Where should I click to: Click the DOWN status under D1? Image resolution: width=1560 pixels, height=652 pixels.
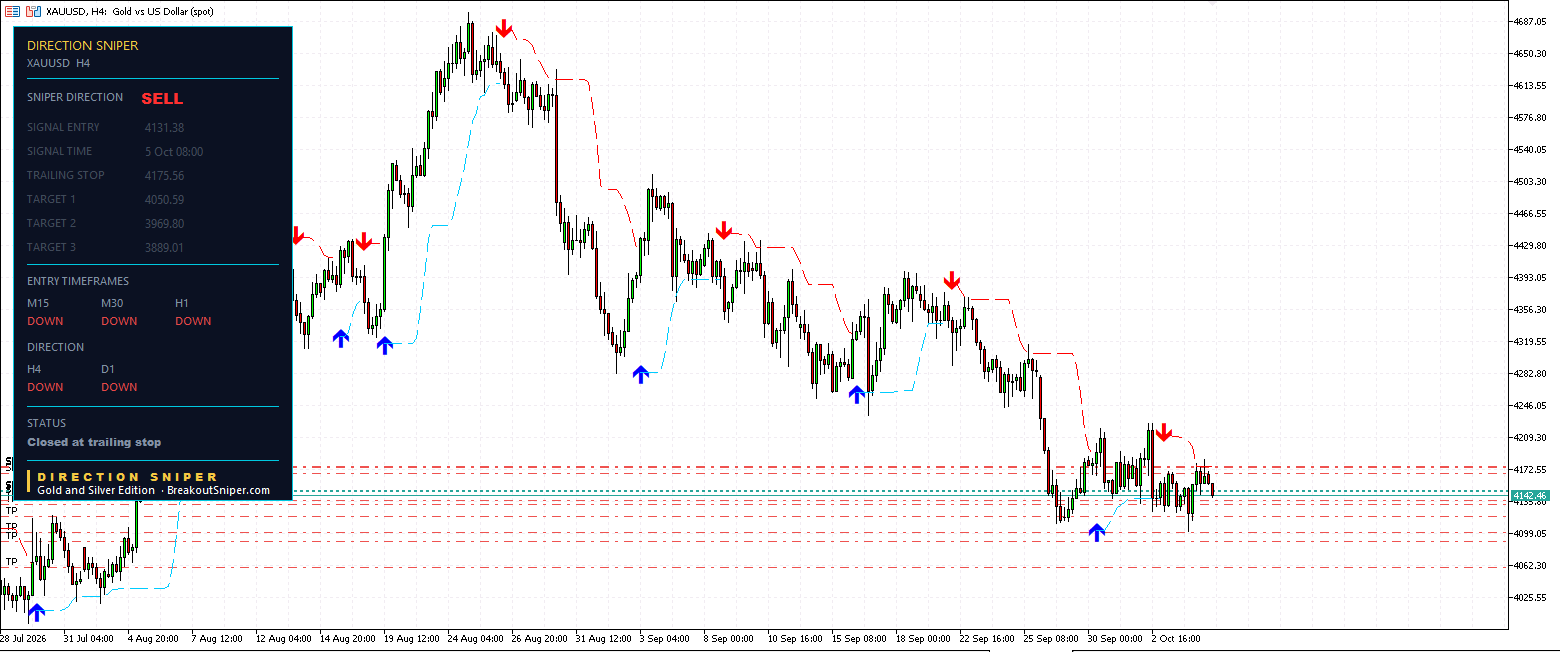119,387
